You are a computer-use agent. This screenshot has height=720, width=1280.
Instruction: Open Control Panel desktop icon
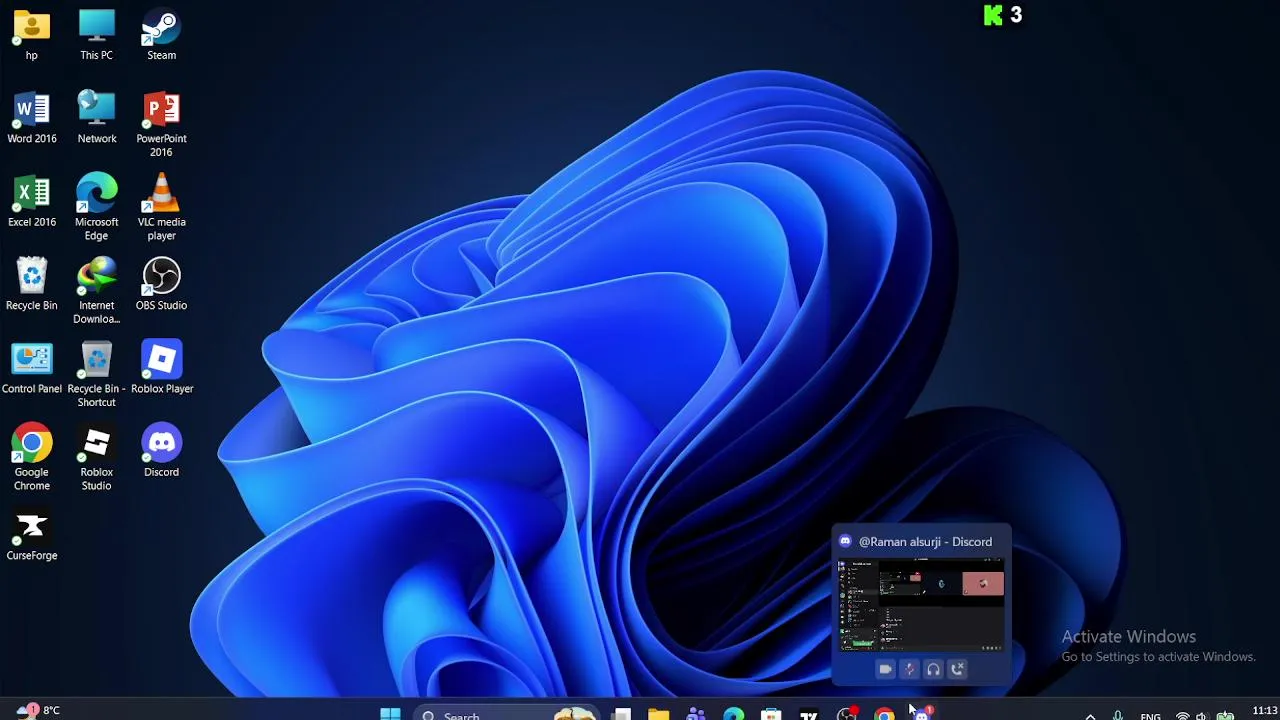(x=32, y=368)
